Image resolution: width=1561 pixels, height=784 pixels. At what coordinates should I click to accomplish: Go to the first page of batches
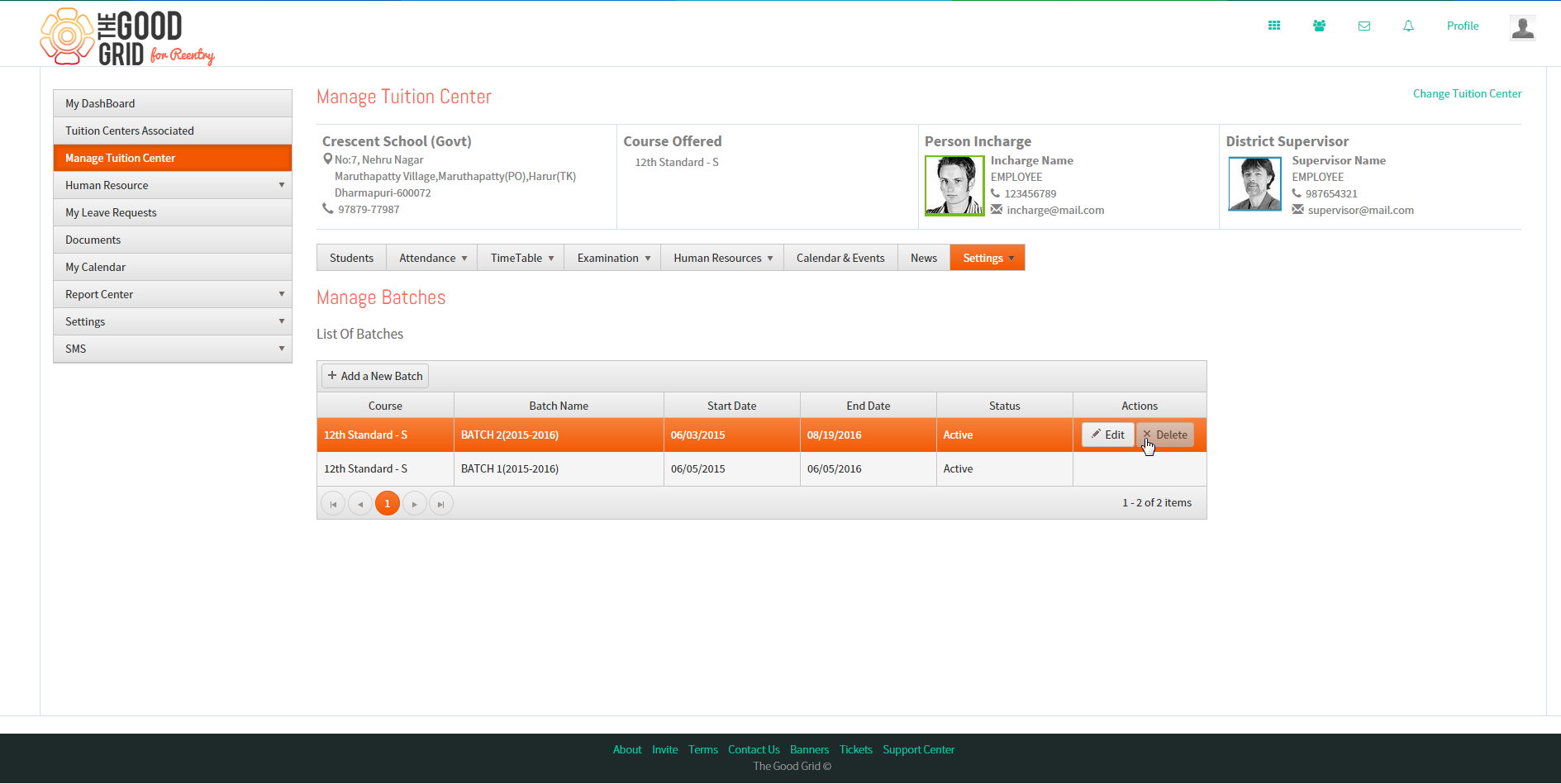[333, 503]
